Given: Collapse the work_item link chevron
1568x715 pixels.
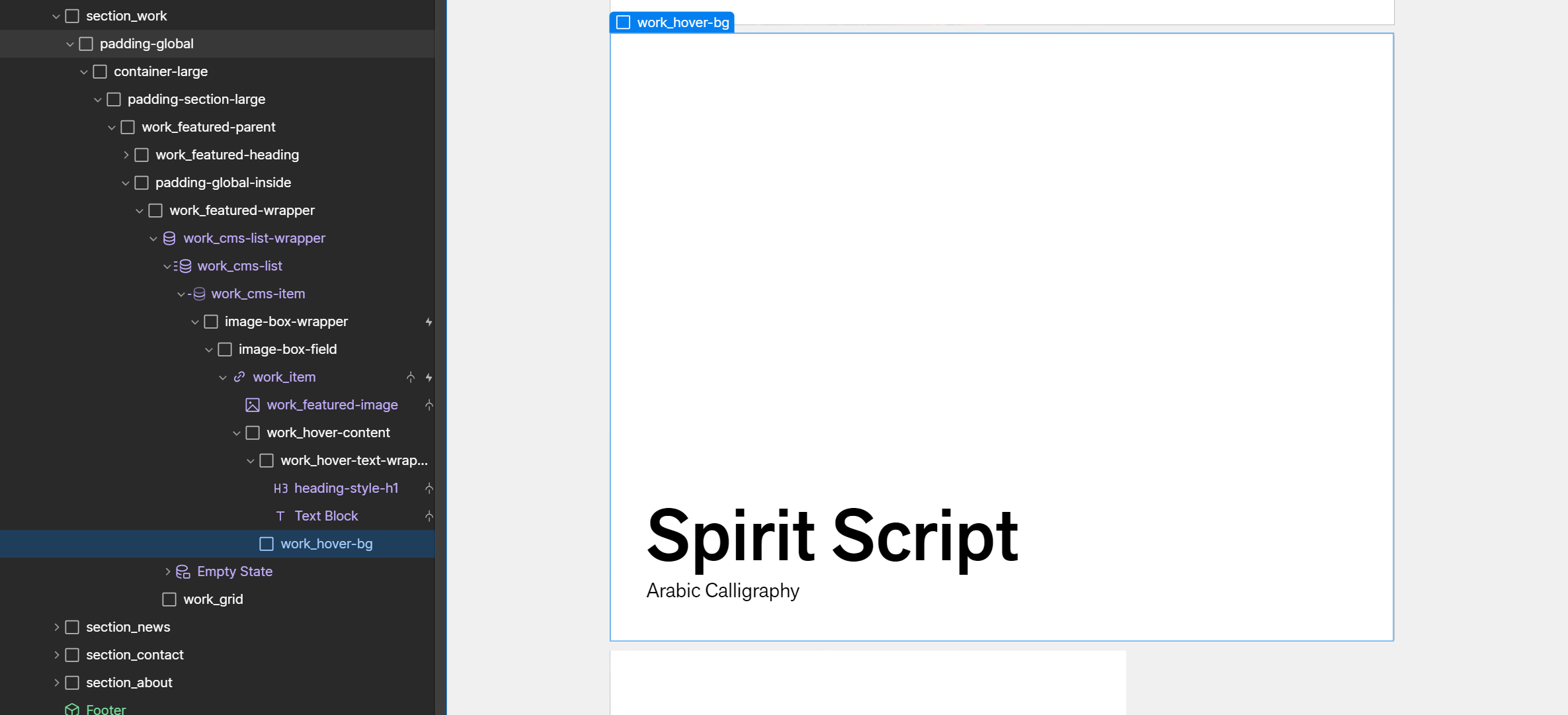Looking at the screenshot, I should tap(223, 377).
